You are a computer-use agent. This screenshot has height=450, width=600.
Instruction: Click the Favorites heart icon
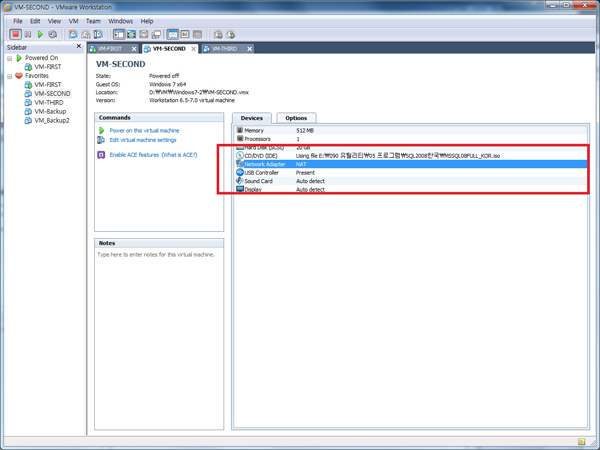pos(19,76)
